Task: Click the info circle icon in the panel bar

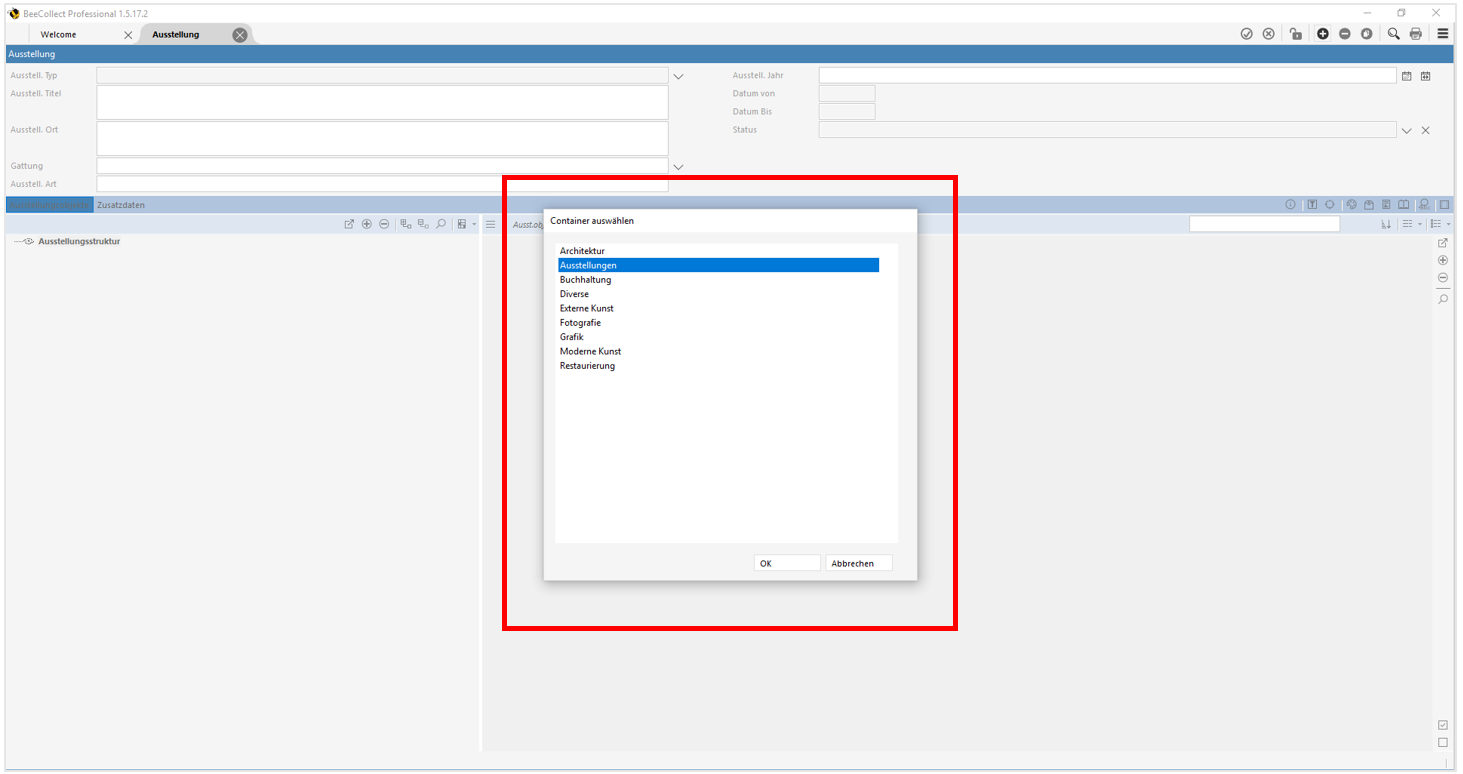Action: (1290, 205)
